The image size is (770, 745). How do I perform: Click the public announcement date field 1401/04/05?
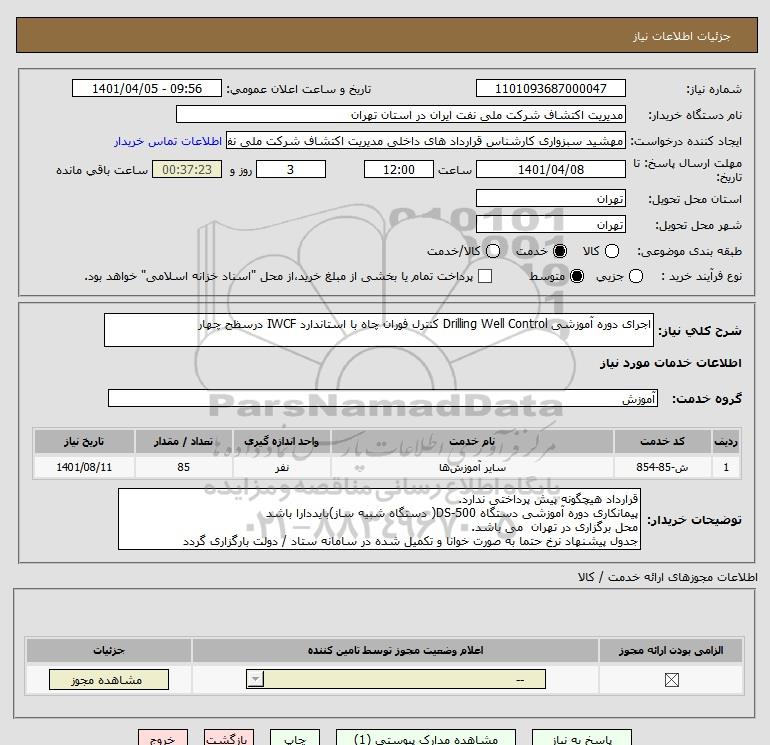[147, 88]
